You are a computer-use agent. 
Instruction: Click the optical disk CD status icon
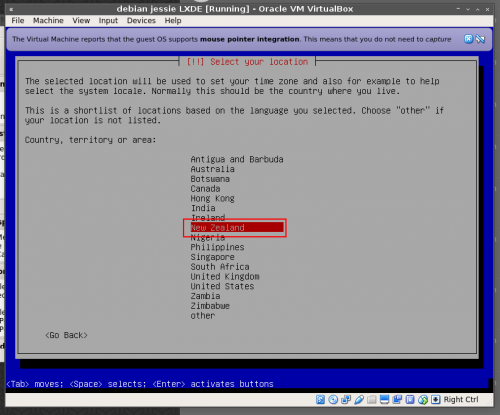coord(333,399)
